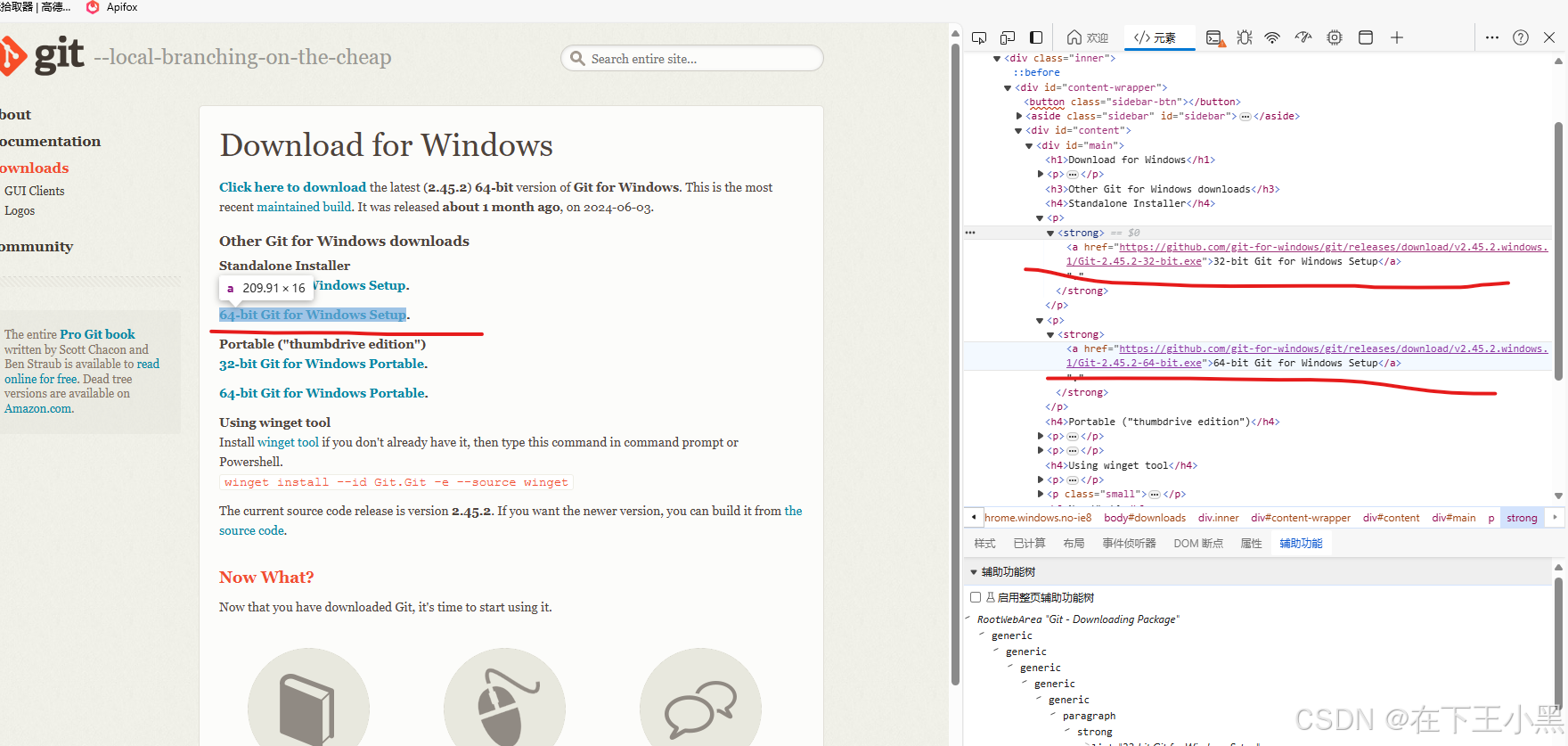1568x746 pixels.
Task: Open 32-bit Git for Windows Portable link
Action: (322, 364)
